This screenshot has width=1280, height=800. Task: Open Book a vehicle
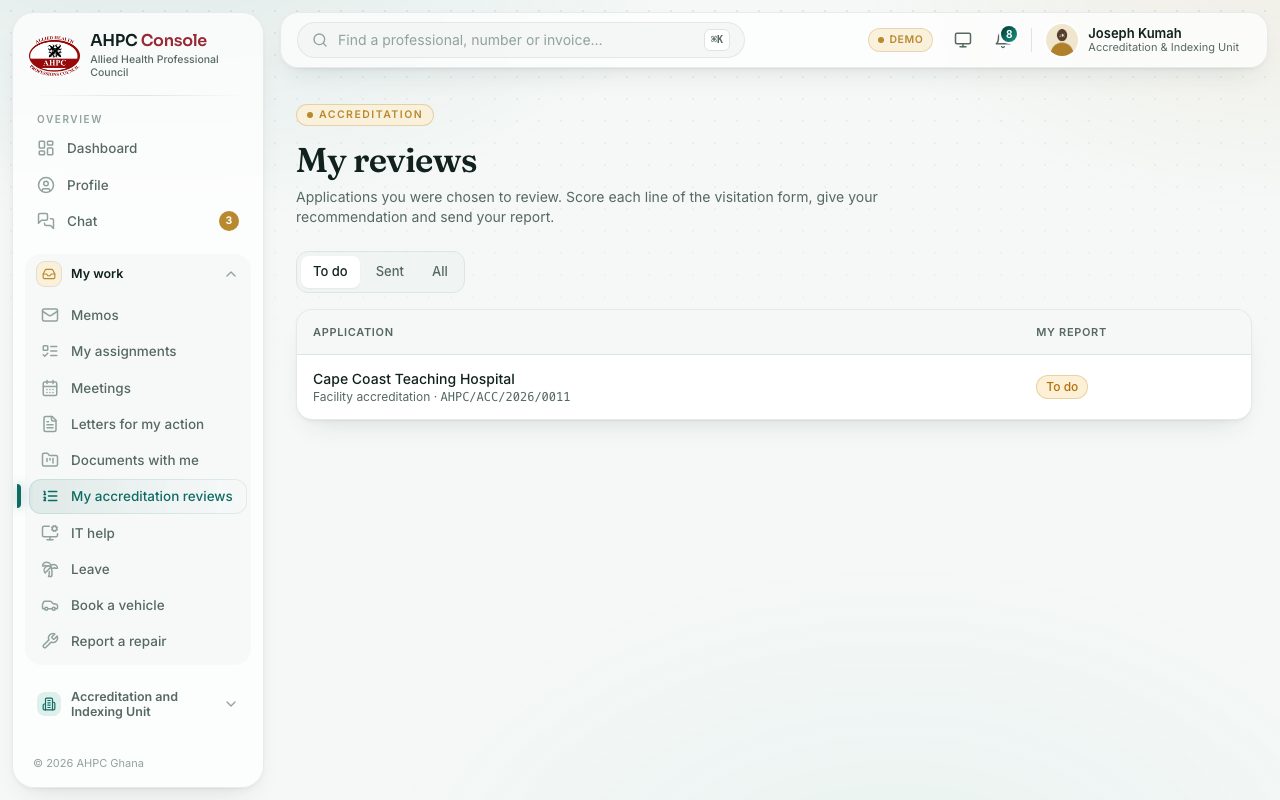(x=138, y=605)
